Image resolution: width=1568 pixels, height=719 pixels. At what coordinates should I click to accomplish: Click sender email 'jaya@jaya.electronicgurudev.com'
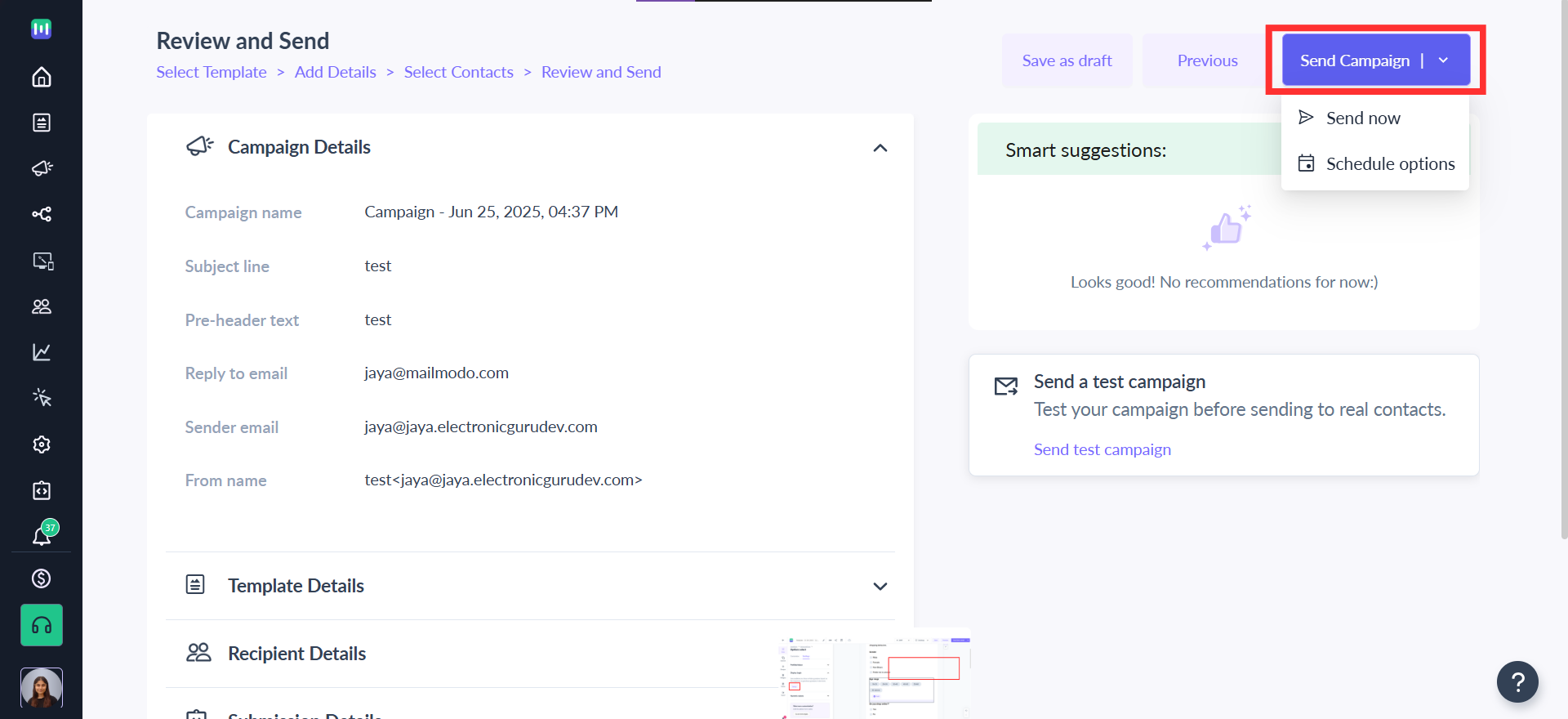pos(480,426)
